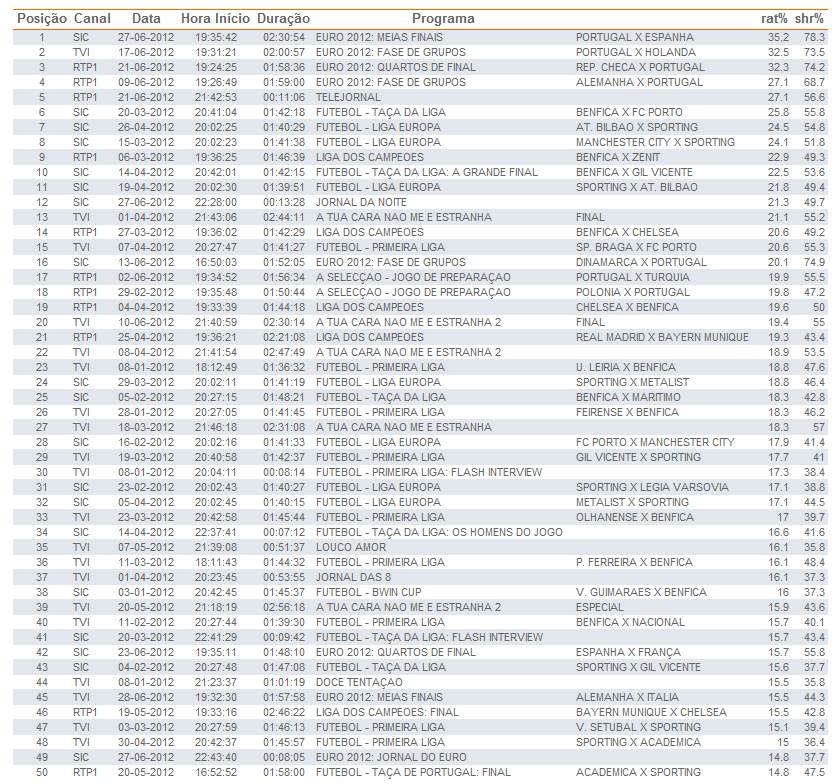Click the Posição column header
The width and height of the screenshot is (838, 784).
pos(42,18)
